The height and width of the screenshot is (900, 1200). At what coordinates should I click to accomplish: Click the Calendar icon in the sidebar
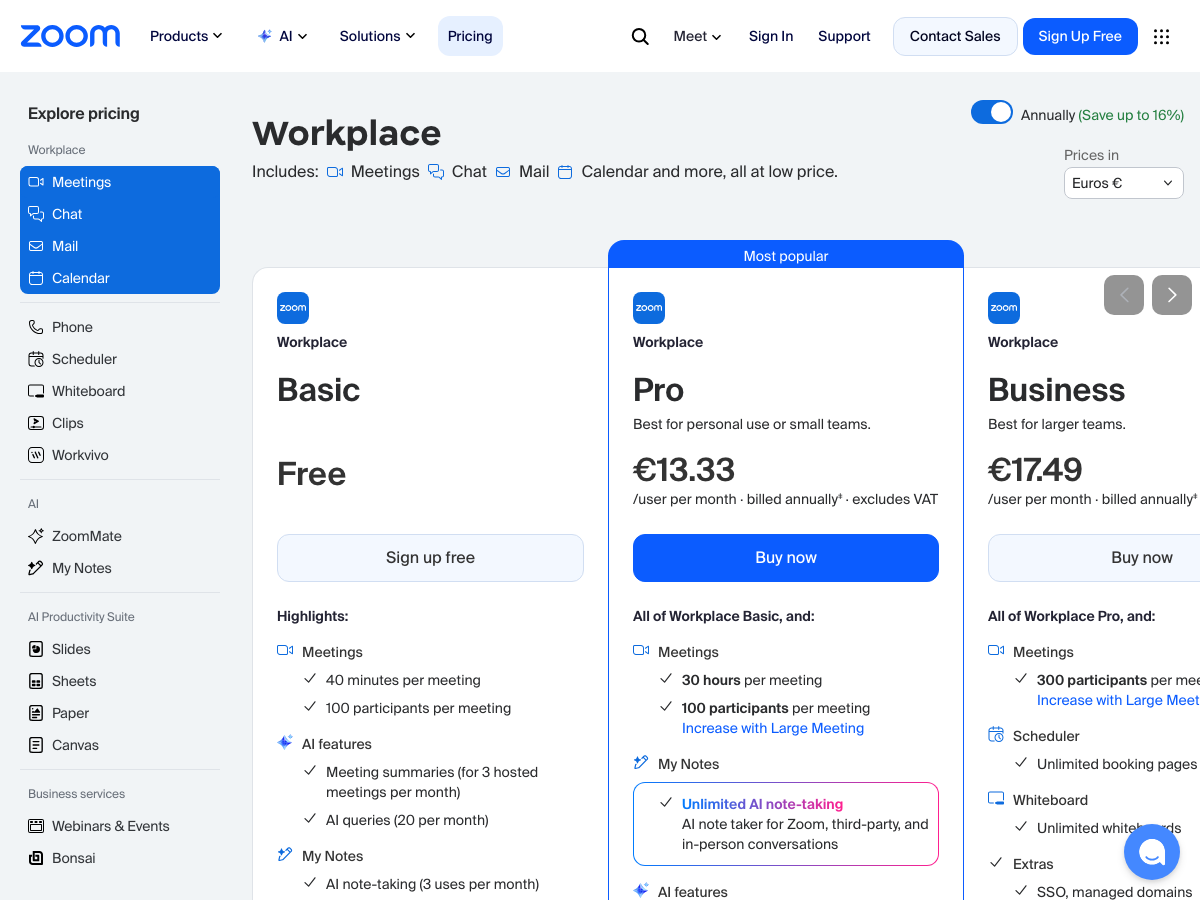36,278
